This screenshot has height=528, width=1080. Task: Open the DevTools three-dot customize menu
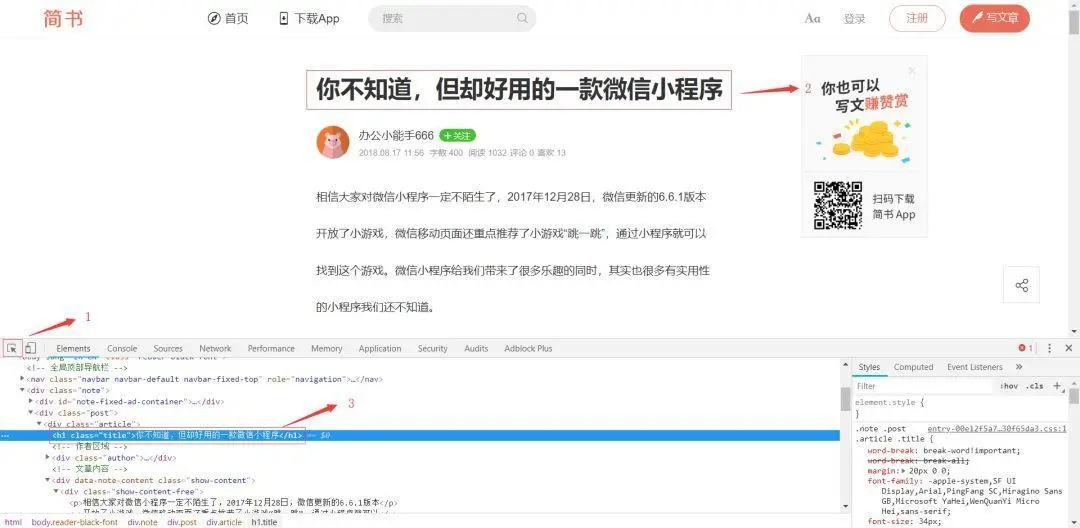coord(1049,348)
